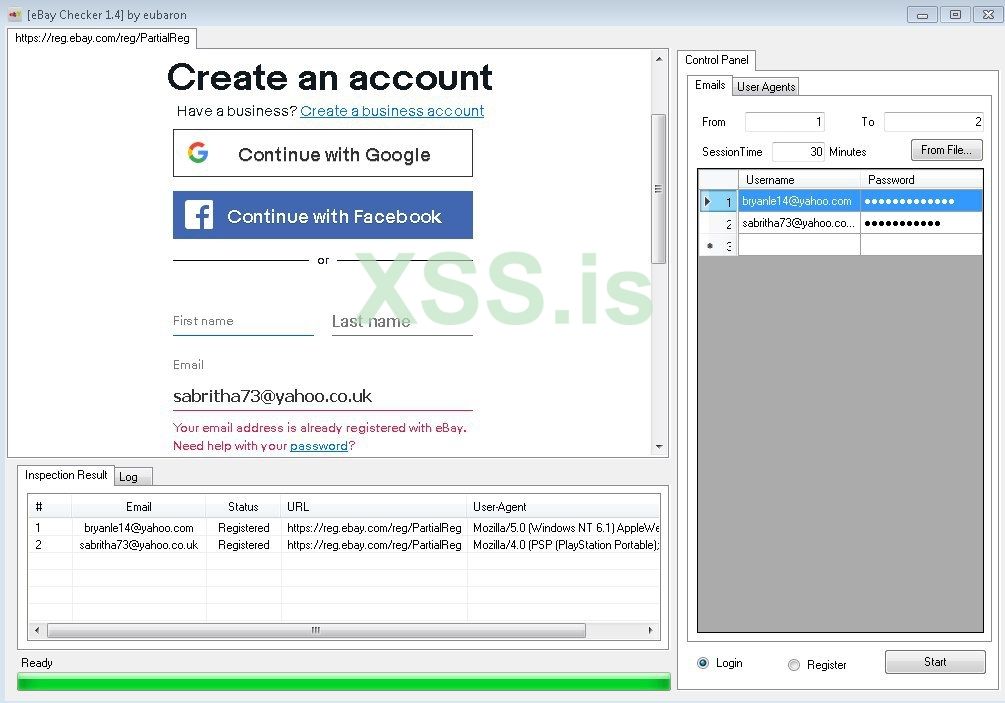1005x703 pixels.
Task: Click the Google logo icon
Action: pos(198,153)
